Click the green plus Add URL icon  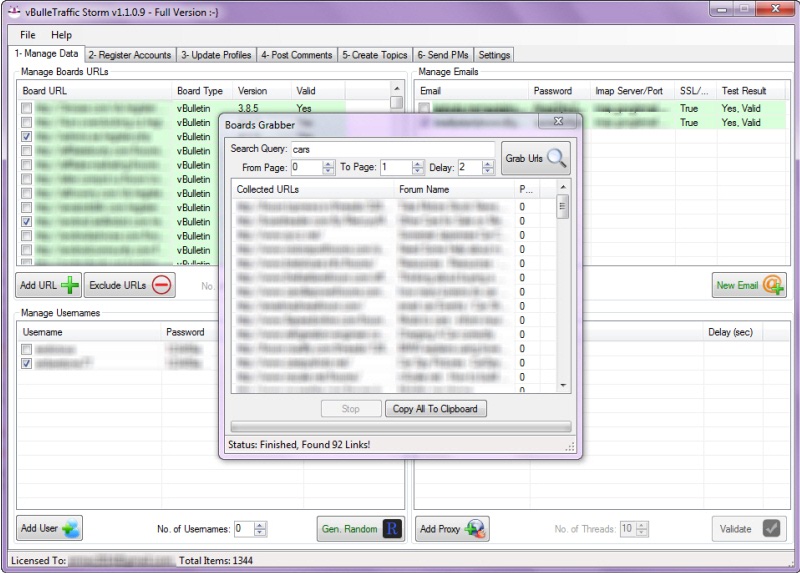[70, 285]
